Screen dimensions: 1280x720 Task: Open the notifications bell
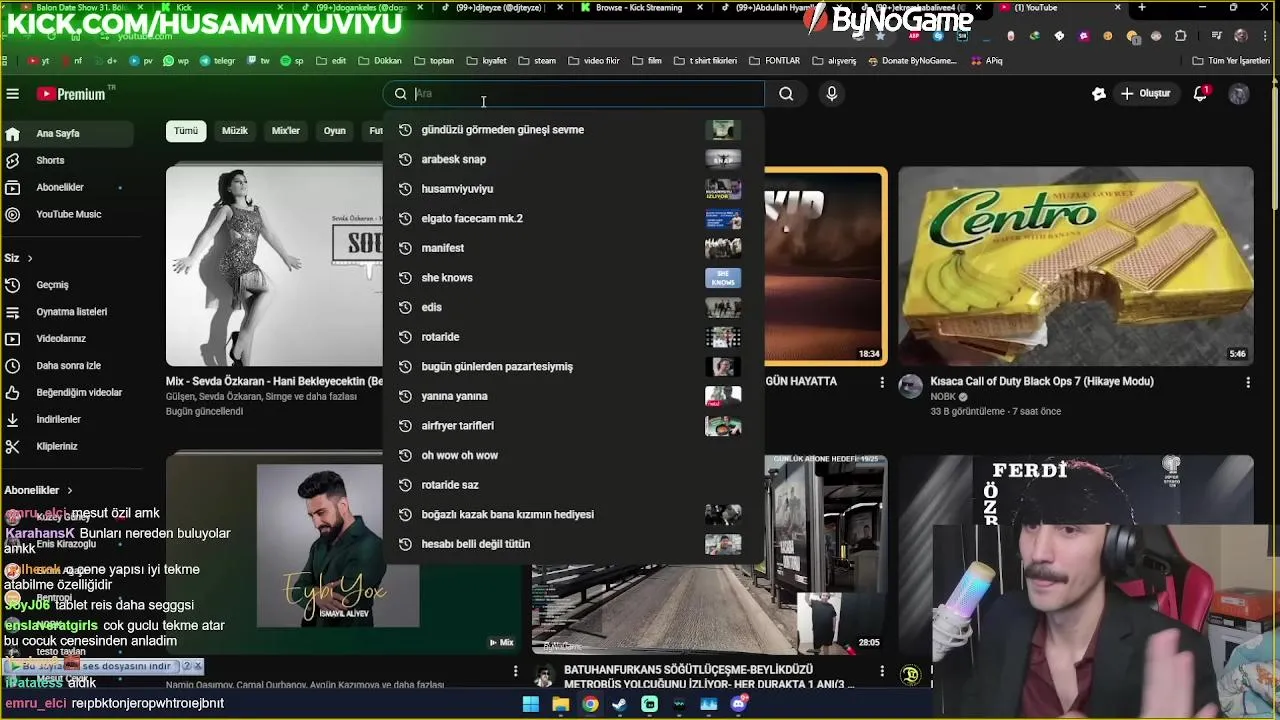pyautogui.click(x=1201, y=94)
